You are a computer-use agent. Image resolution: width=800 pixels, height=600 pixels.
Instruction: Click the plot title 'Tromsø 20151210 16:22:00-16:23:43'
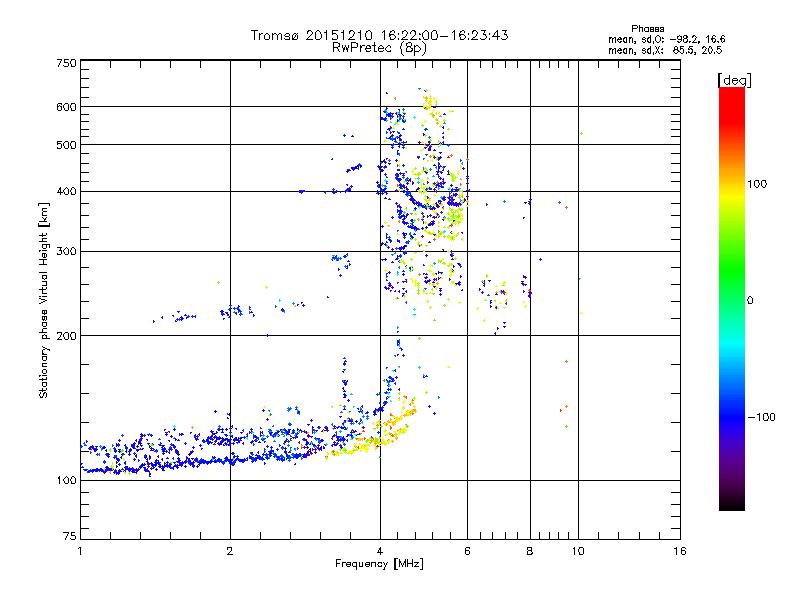point(379,35)
